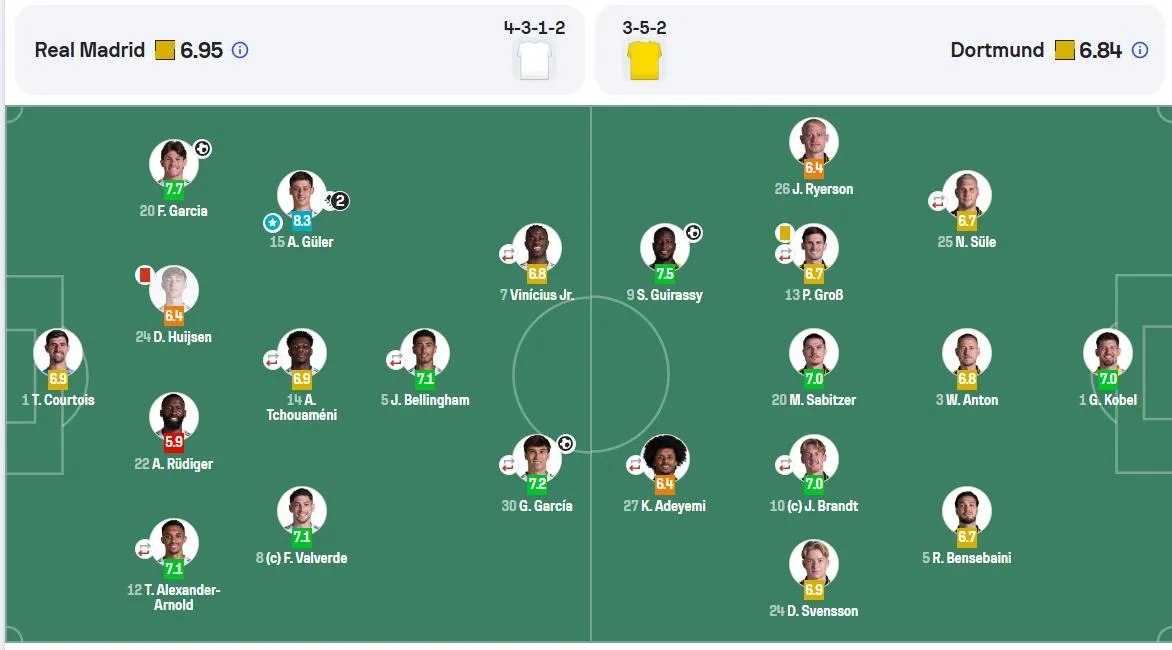Viewport: 1172px width, 650px height.
Task: Click the star badge on A. Güler
Action: (273, 223)
